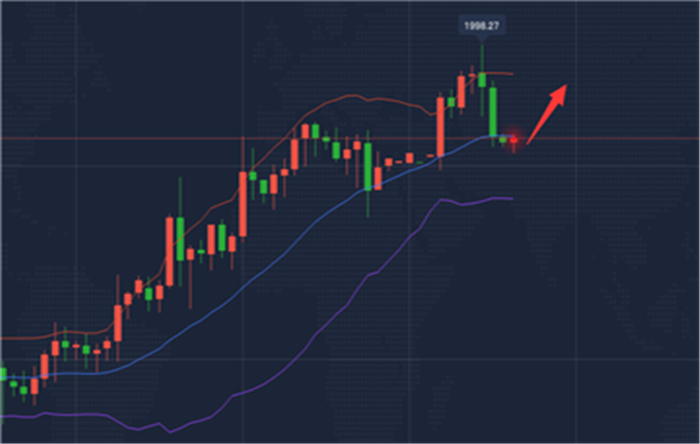Click the tallest red candle left of the peak
700x444 pixels.
[x=441, y=126]
